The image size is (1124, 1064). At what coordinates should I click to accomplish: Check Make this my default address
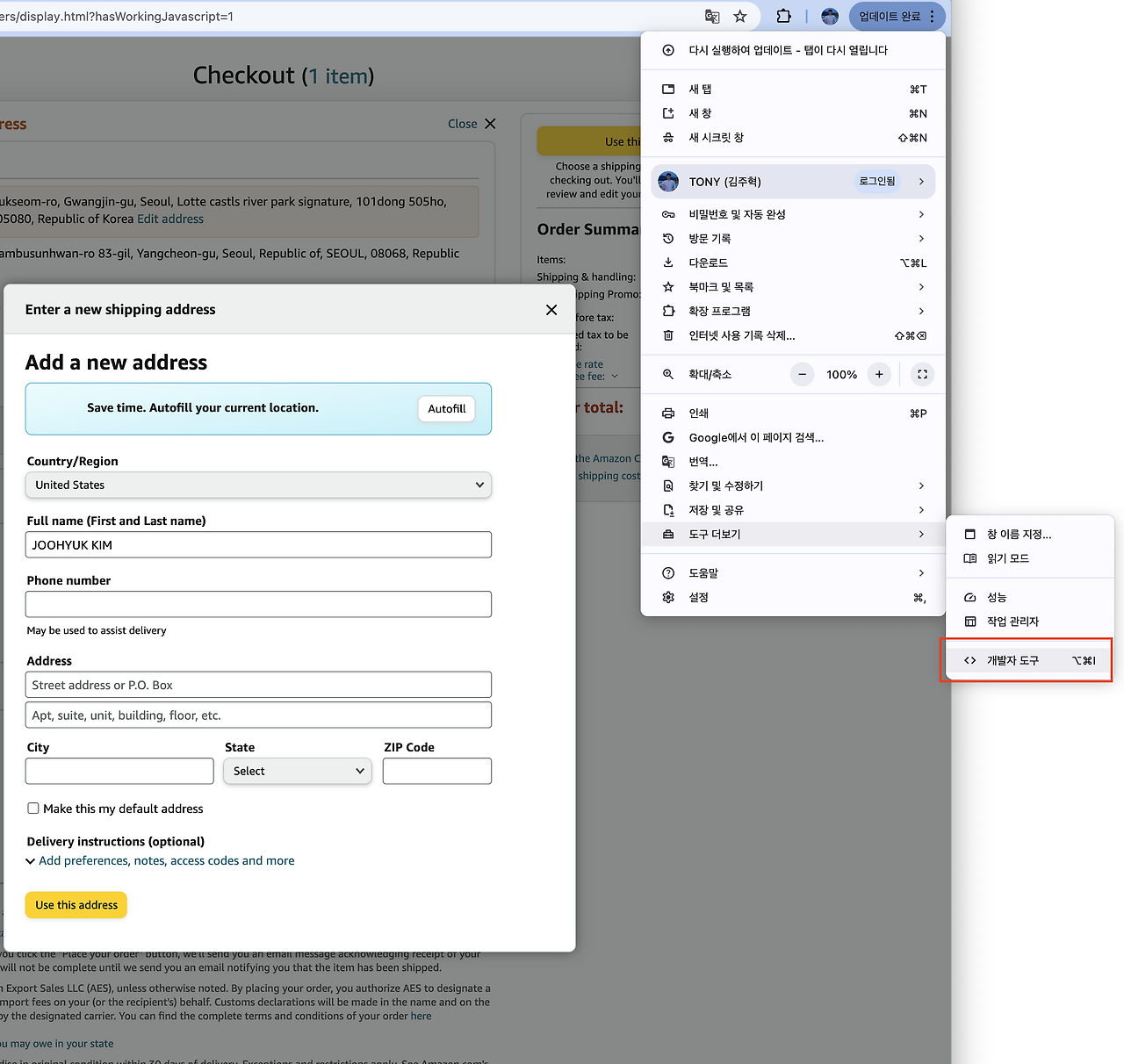[33, 809]
